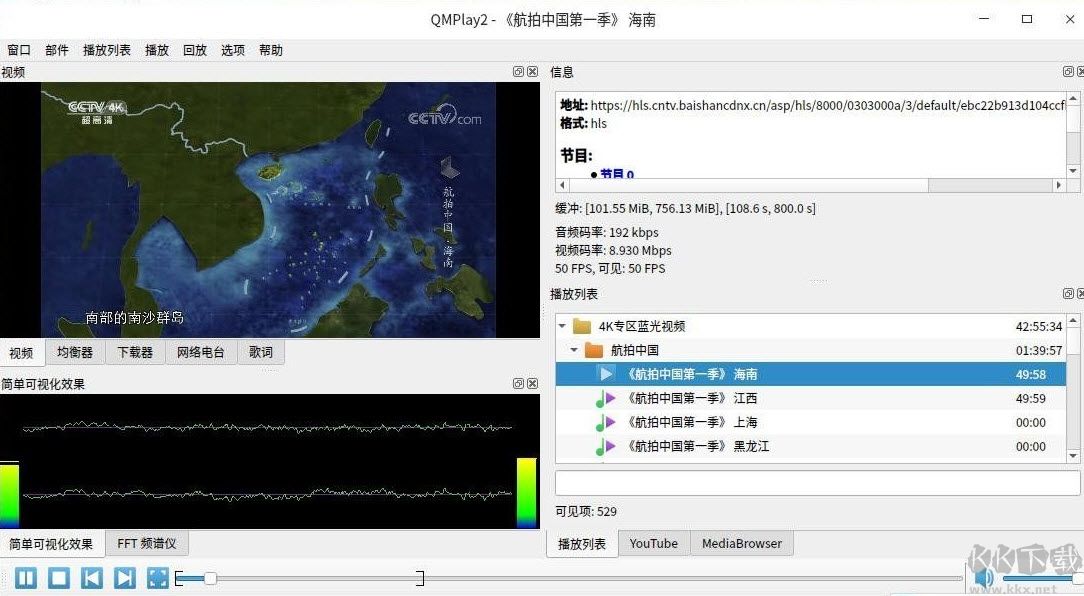
Task: Go to the previous track
Action: pos(92,578)
